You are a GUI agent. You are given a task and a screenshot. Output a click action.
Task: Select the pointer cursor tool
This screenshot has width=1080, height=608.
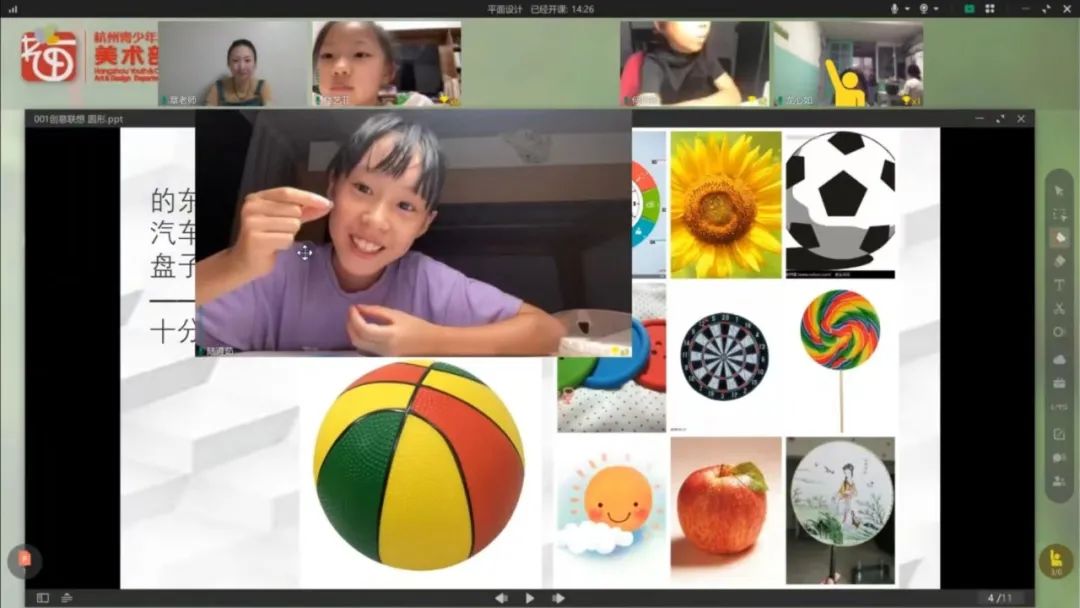1059,191
